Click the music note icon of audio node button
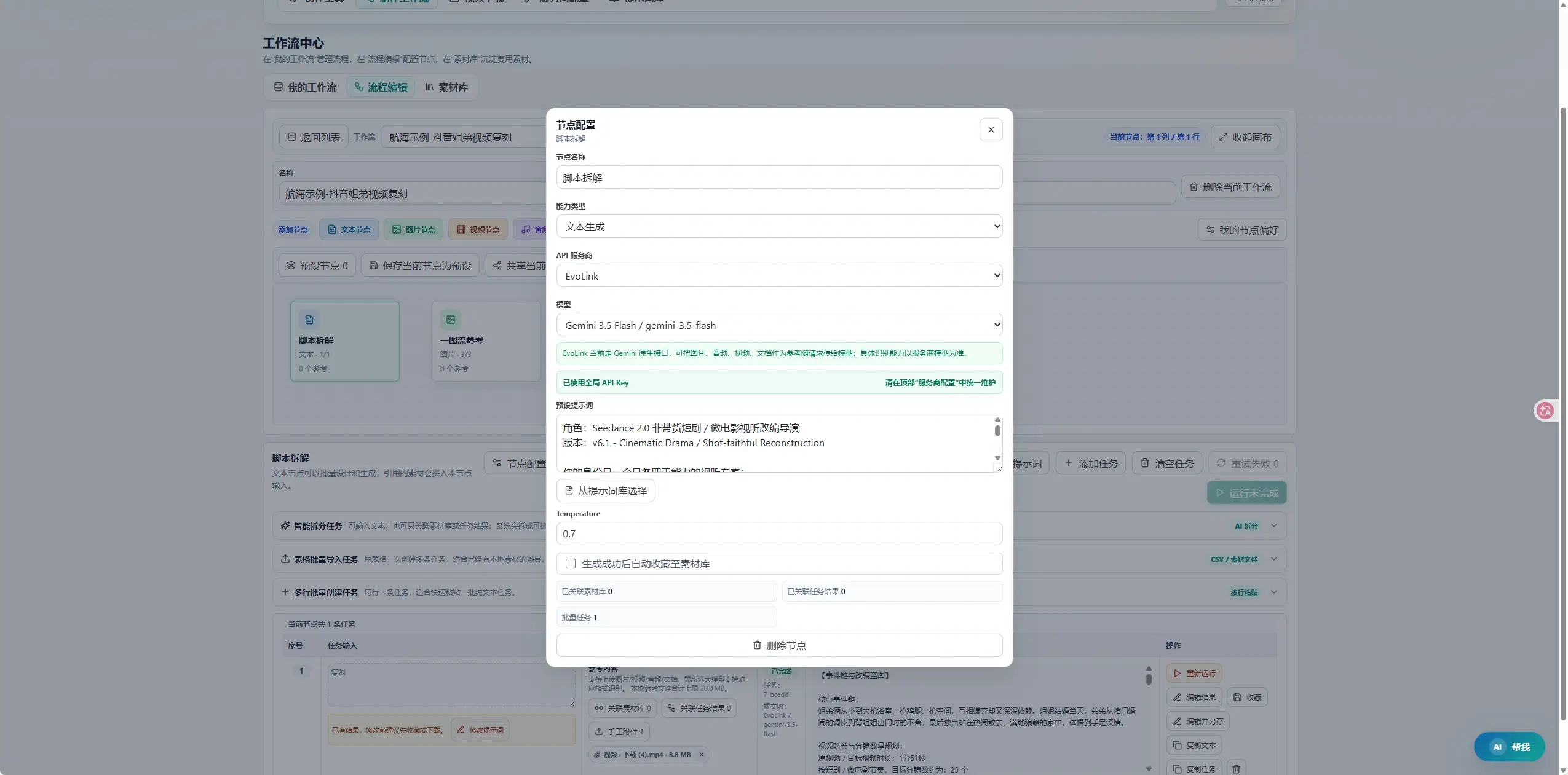 [526, 229]
